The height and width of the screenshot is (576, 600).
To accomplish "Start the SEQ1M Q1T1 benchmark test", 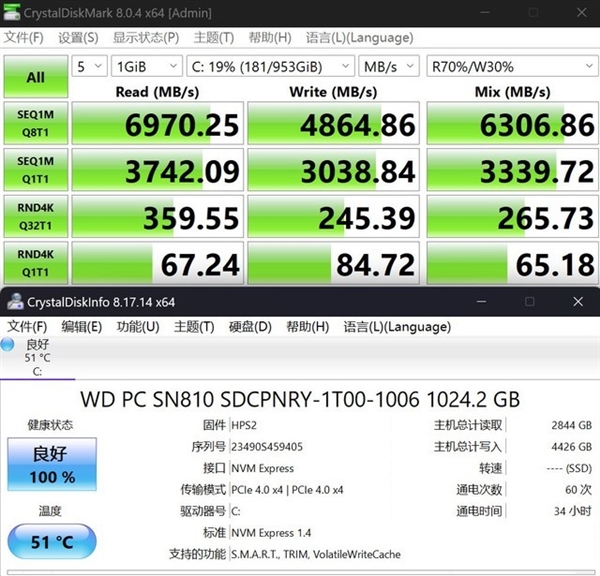I will [35, 168].
